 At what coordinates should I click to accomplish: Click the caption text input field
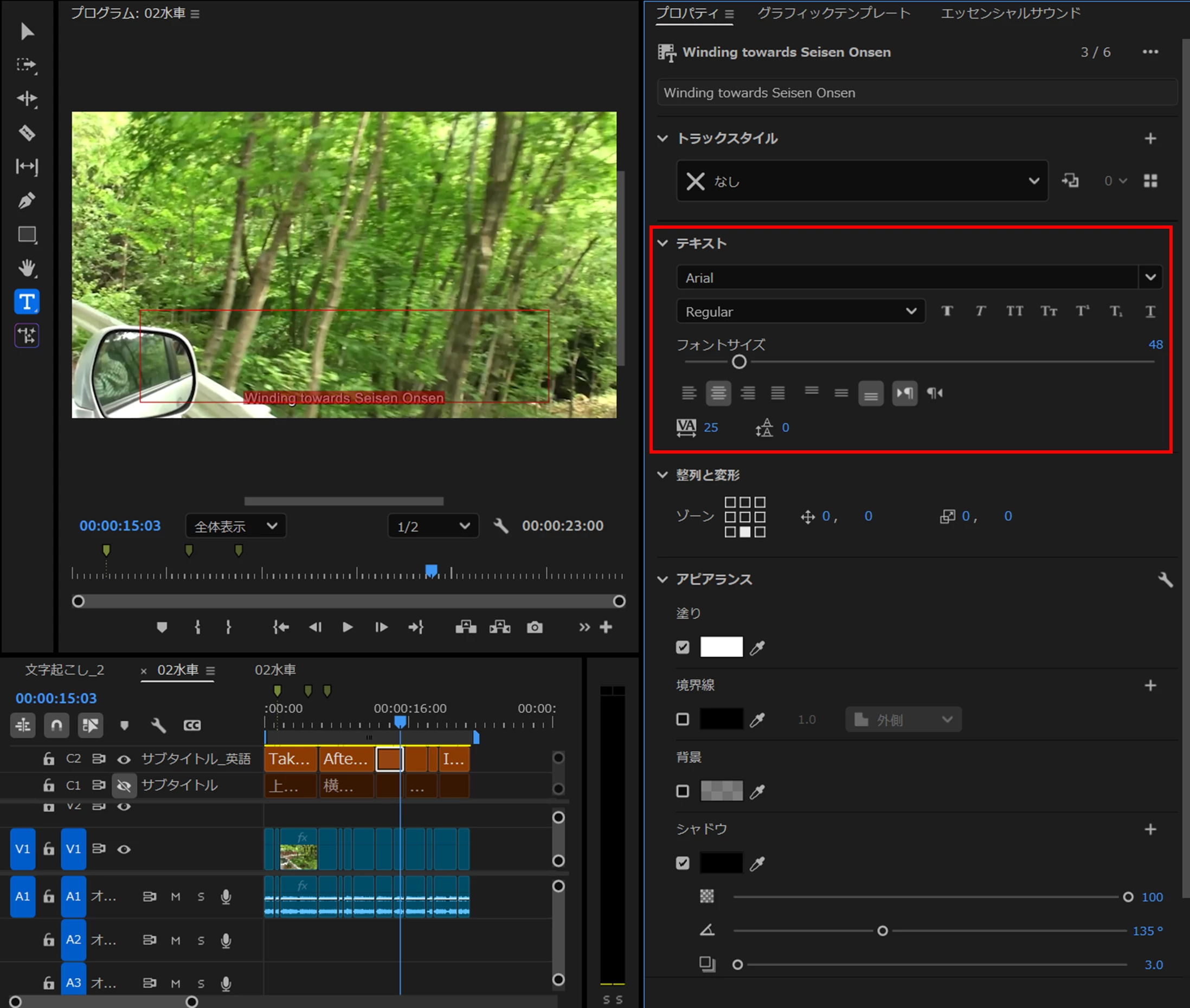click(916, 93)
